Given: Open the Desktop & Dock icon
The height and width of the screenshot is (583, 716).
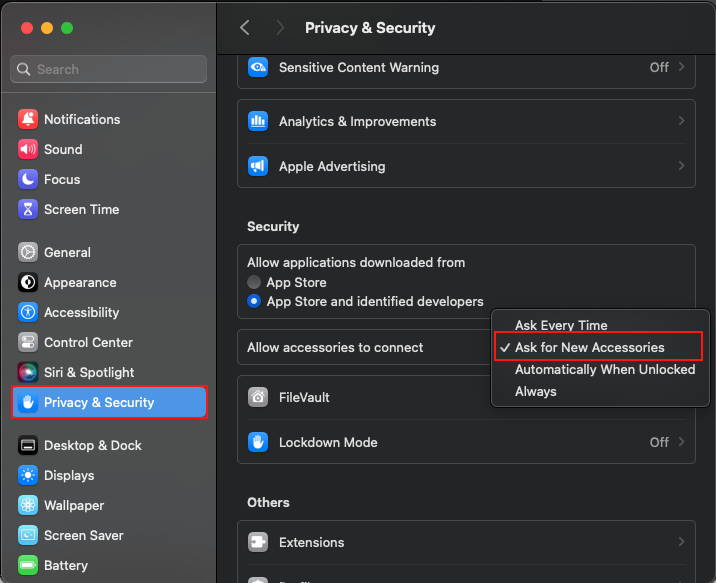Looking at the screenshot, I should (28, 445).
